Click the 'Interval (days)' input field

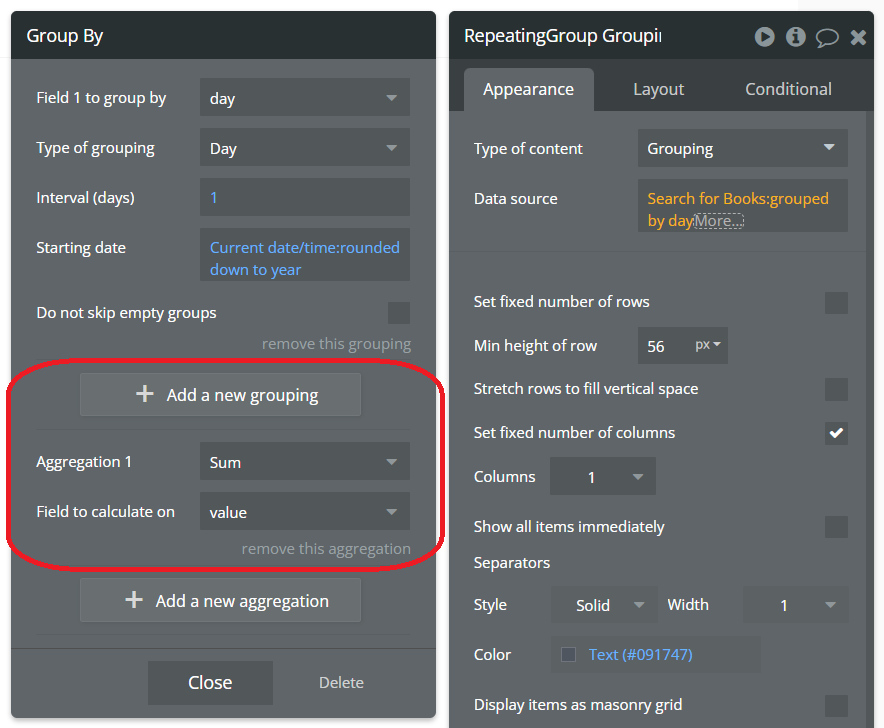click(304, 198)
